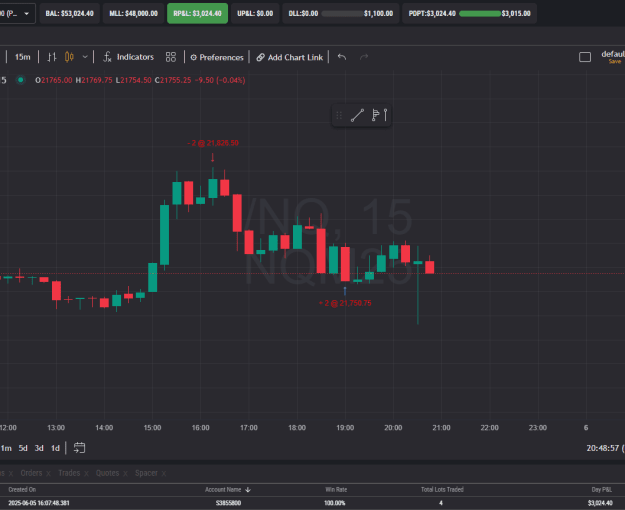Open chart Preferences
Image resolution: width=625 pixels, height=510 pixels.
(x=217, y=57)
